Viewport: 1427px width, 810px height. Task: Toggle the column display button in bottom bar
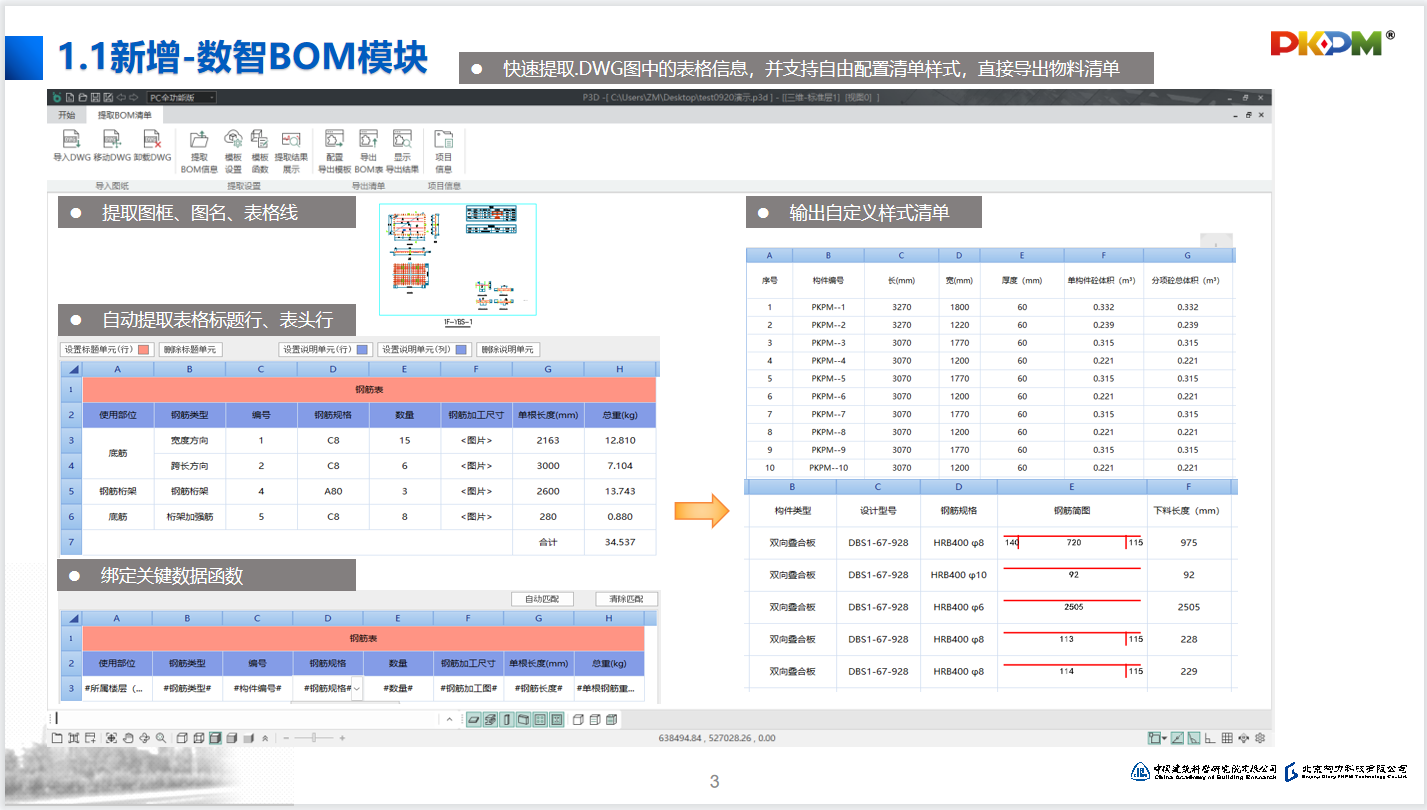(507, 719)
